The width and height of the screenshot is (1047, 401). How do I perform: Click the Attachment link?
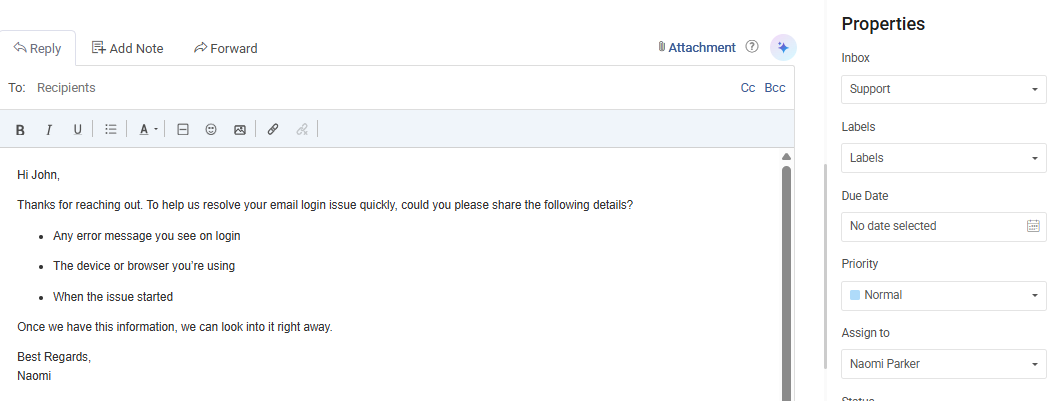click(x=696, y=47)
